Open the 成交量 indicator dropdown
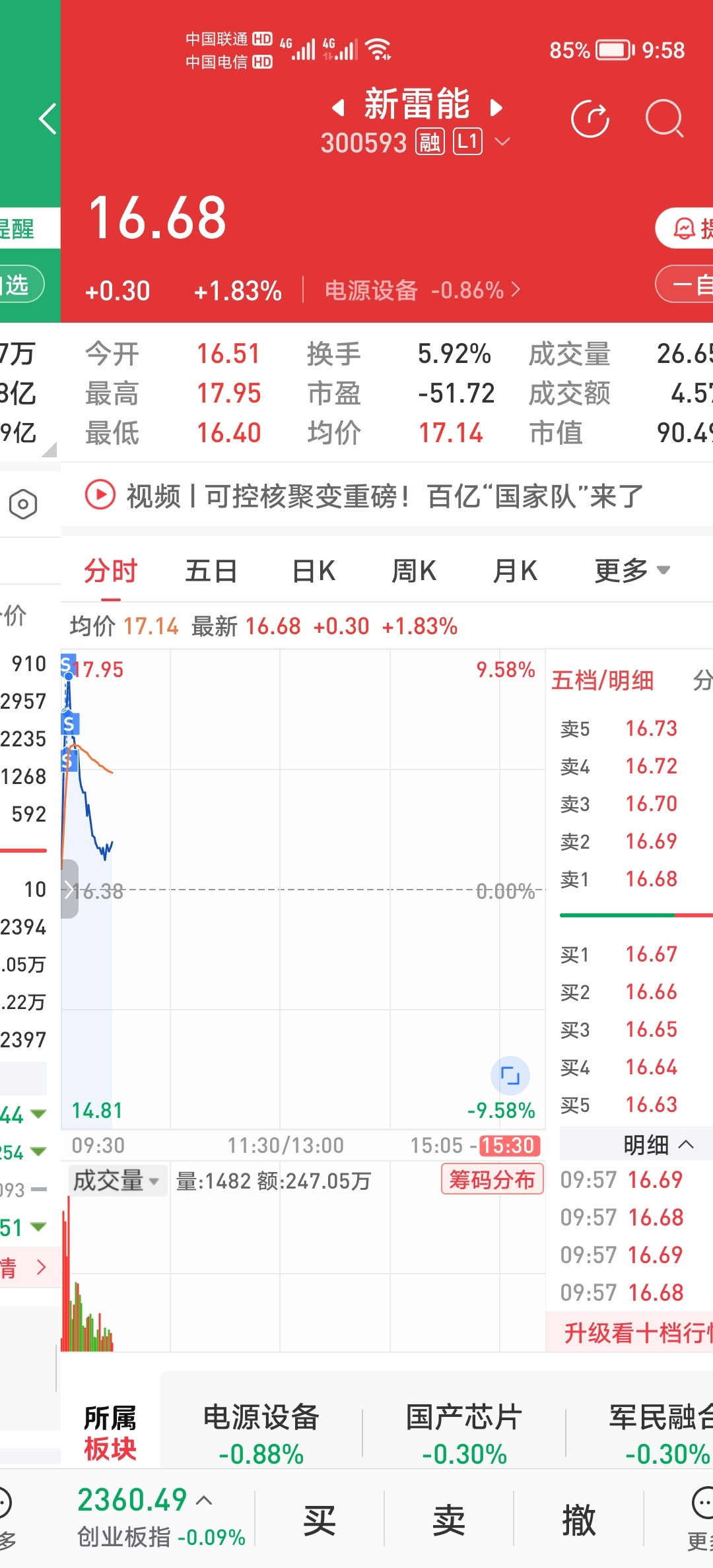 118,1181
